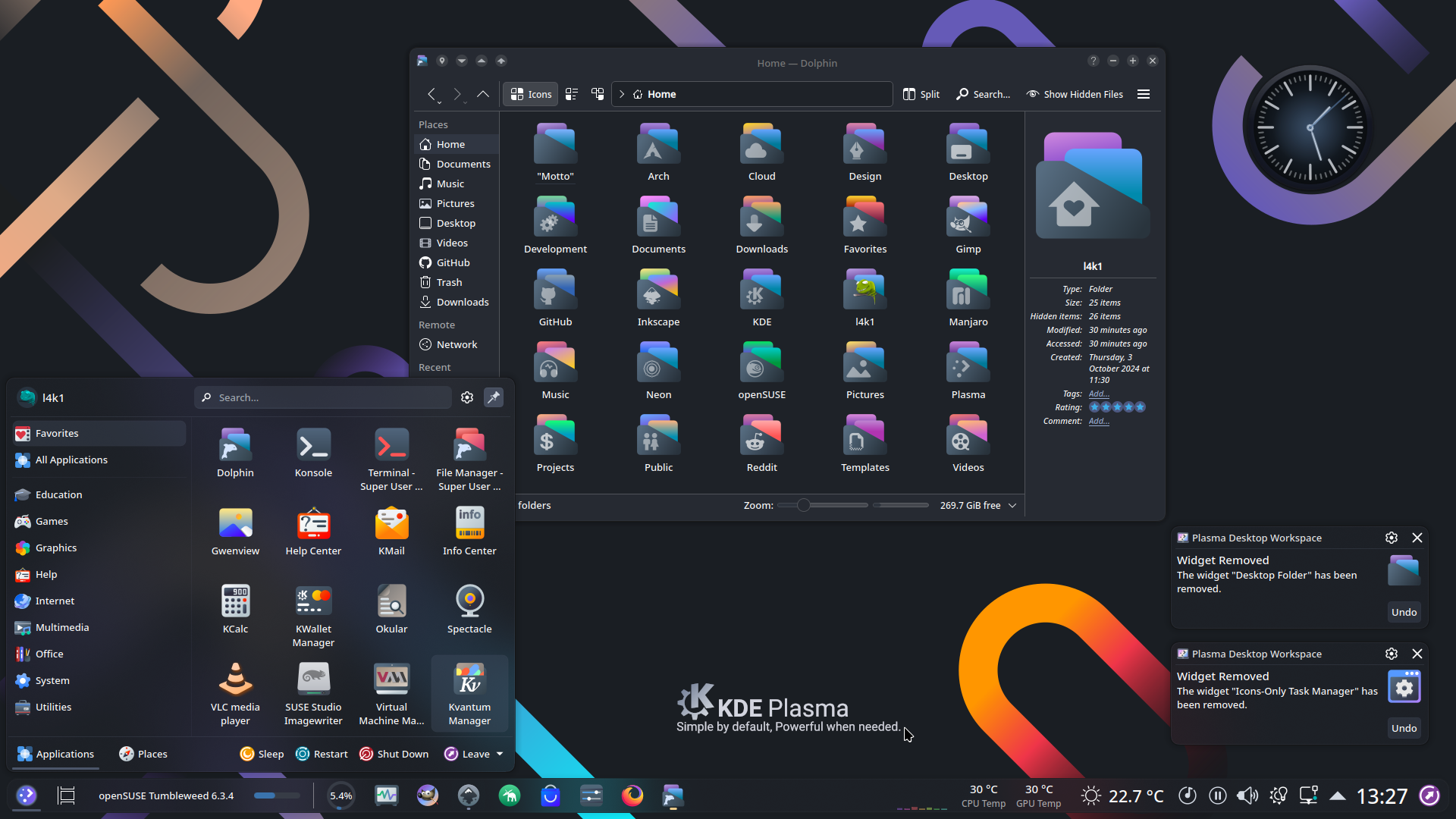Toggle Split view in Dolphin
Image resolution: width=1456 pixels, height=819 pixels.
click(921, 94)
